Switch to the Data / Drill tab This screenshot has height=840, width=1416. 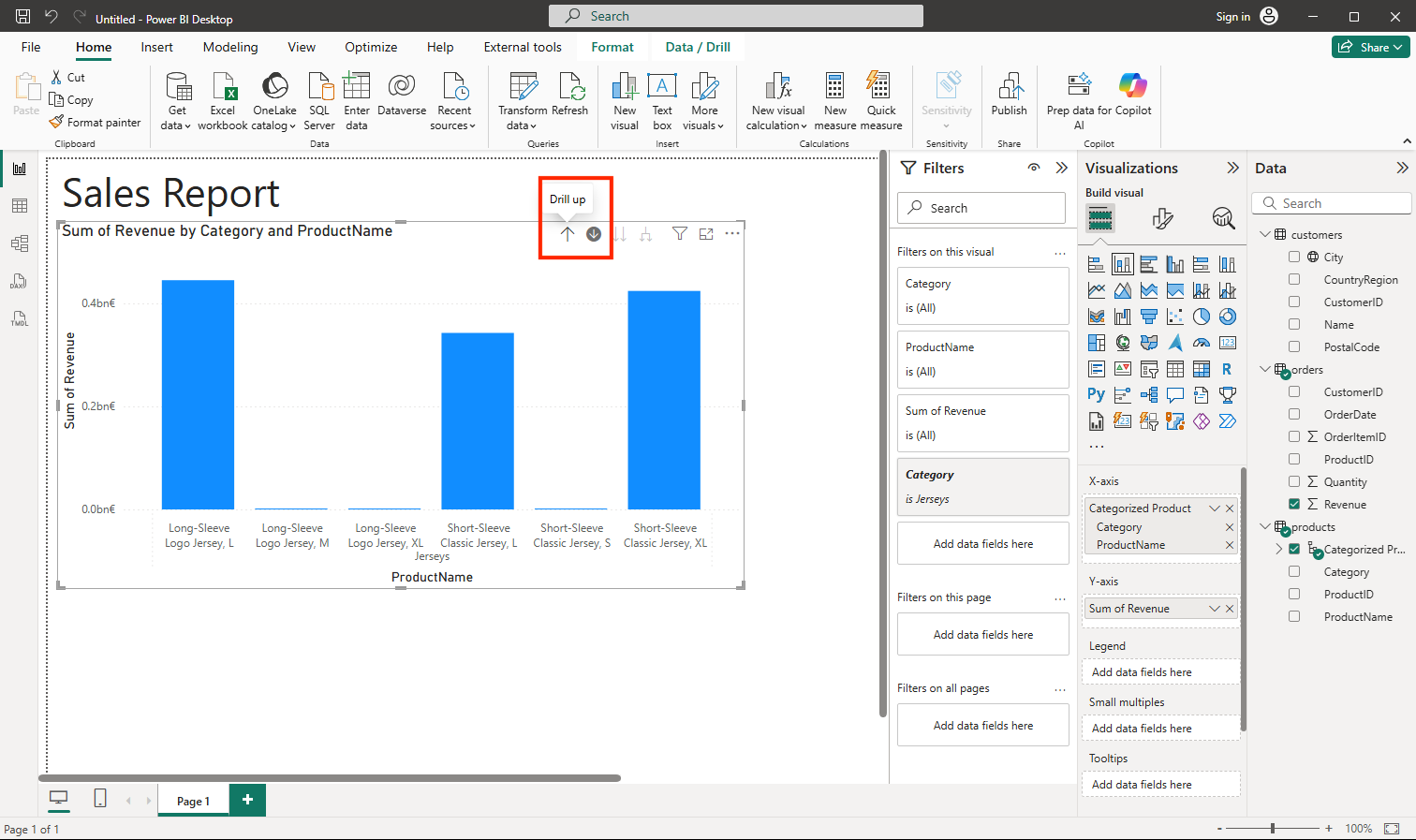(698, 47)
